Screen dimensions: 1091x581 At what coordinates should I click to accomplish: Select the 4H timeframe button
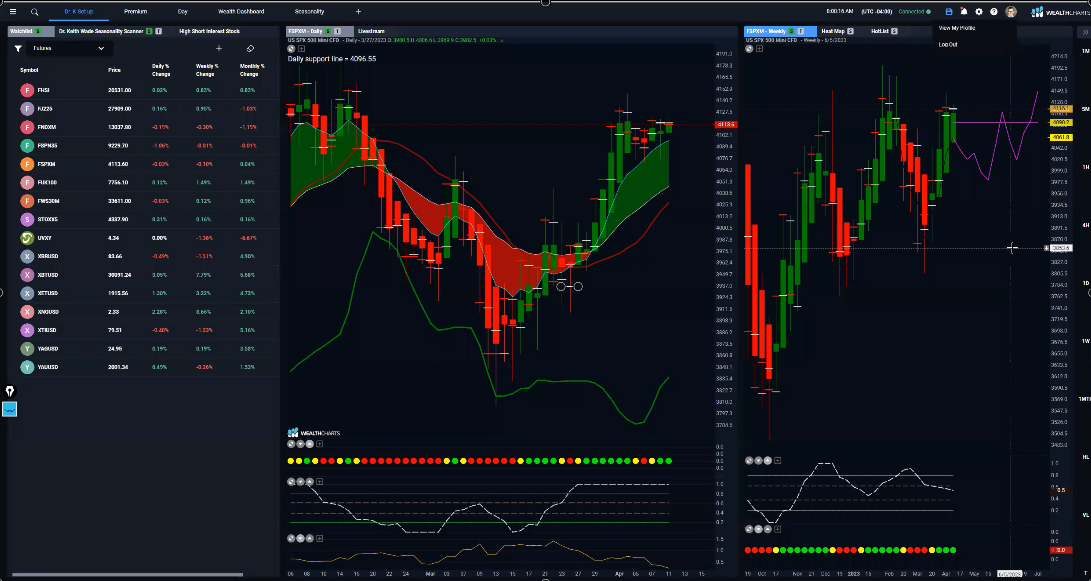pos(1085,225)
